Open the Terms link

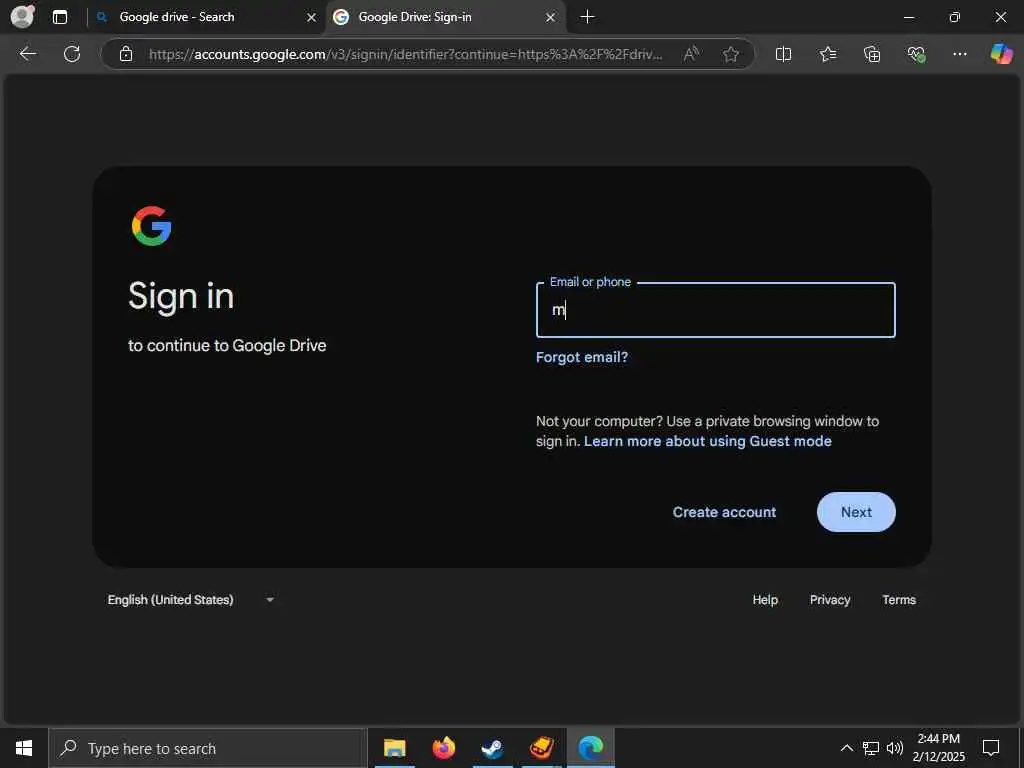click(899, 600)
